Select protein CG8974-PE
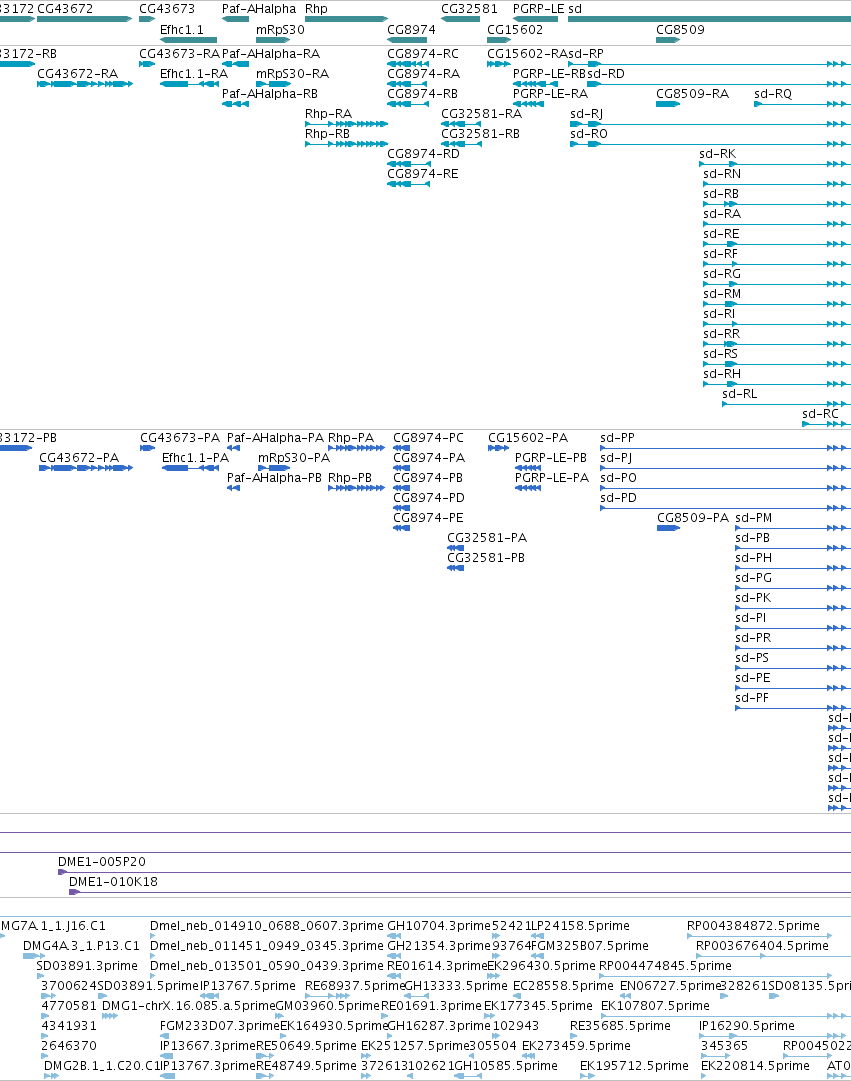The image size is (851, 1081). [x=428, y=518]
